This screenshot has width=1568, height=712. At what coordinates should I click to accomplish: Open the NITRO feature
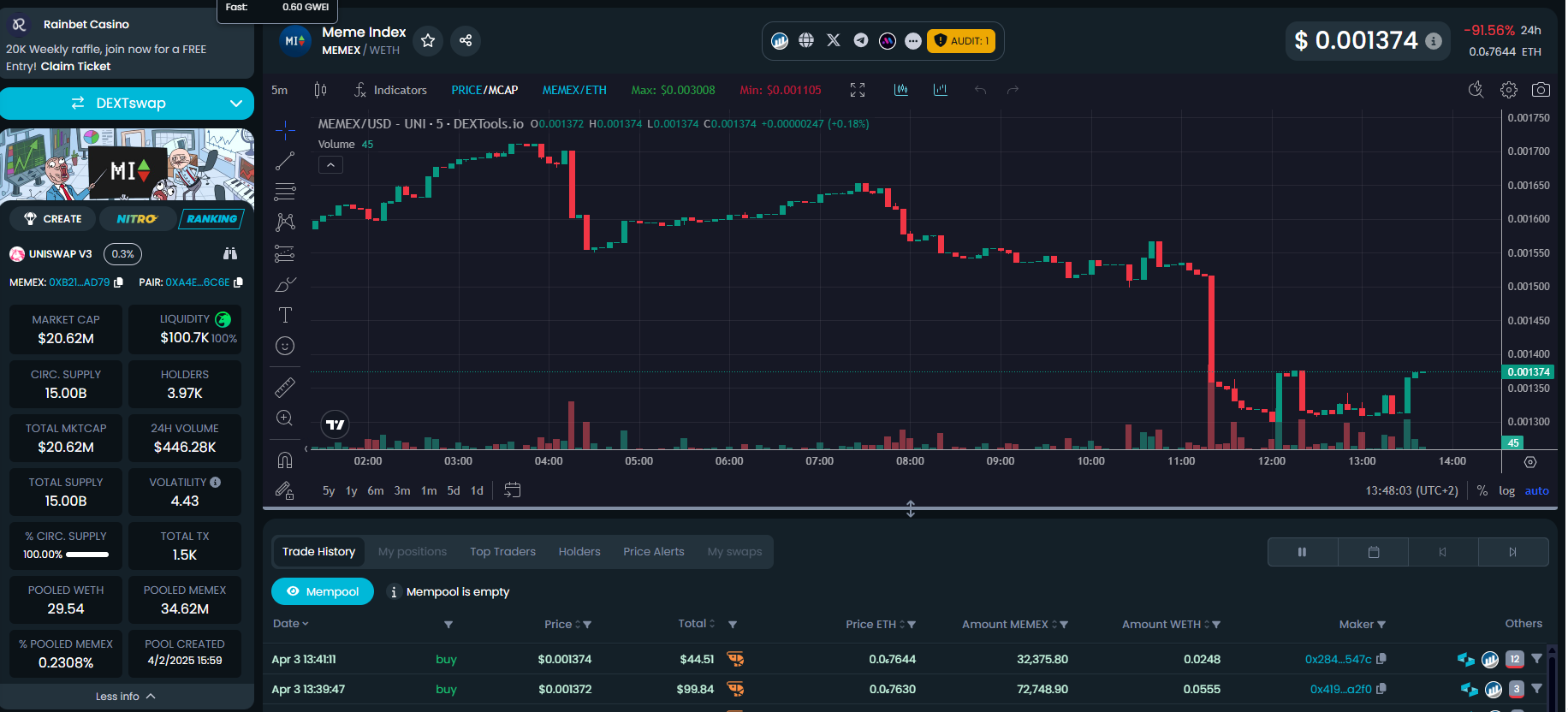137,219
